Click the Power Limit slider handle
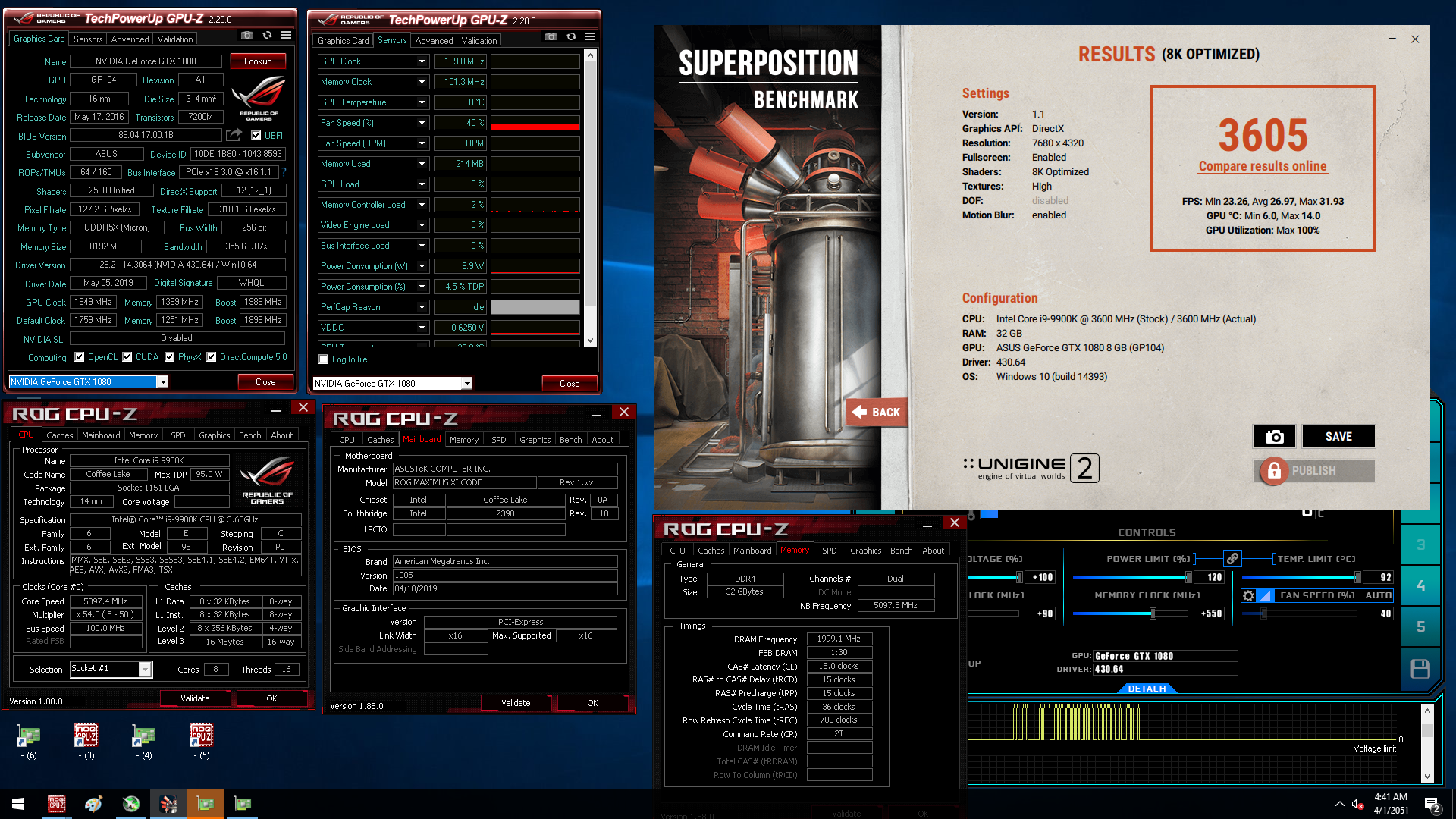 (1188, 577)
